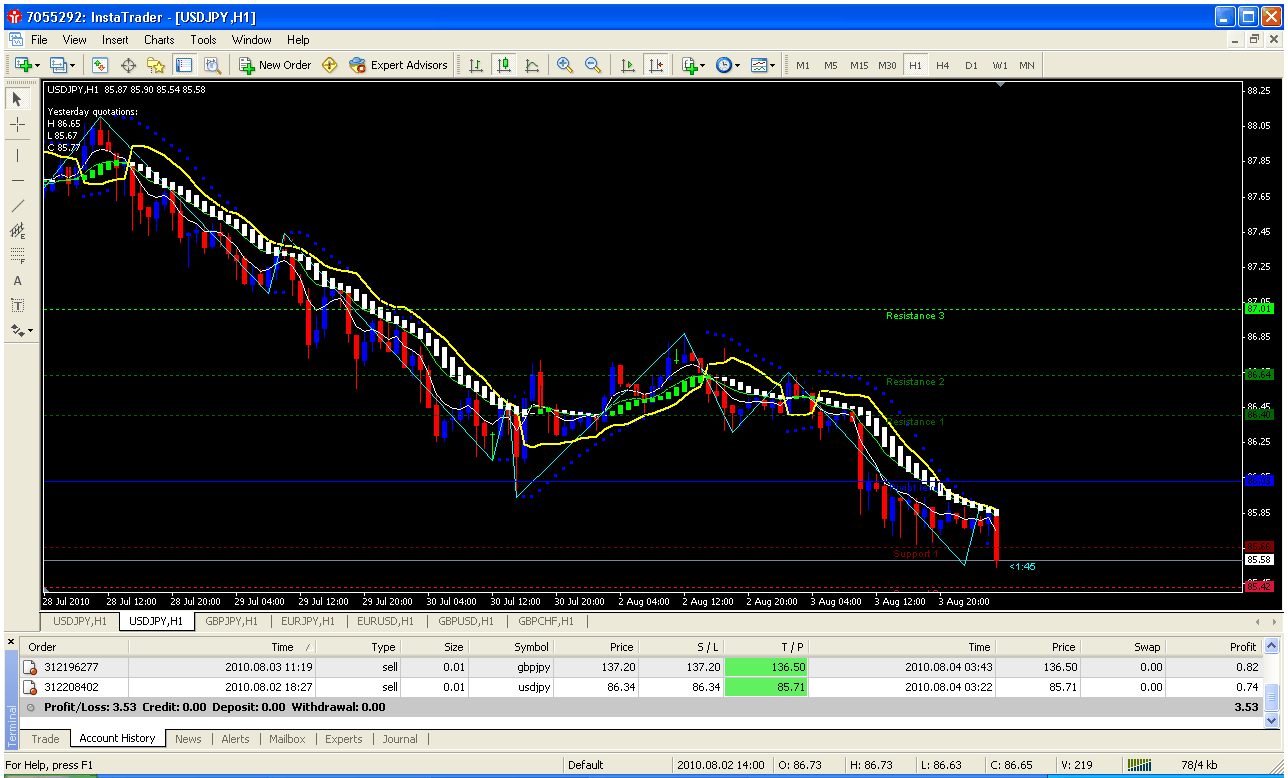Set timeframe to H4
The image size is (1288, 778).
pyautogui.click(x=942, y=65)
